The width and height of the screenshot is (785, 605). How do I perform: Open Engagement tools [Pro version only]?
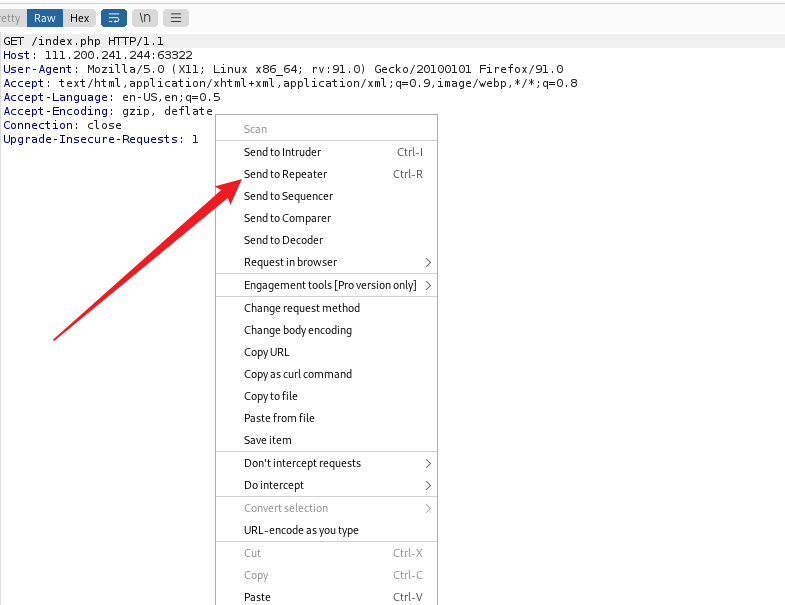pos(326,285)
